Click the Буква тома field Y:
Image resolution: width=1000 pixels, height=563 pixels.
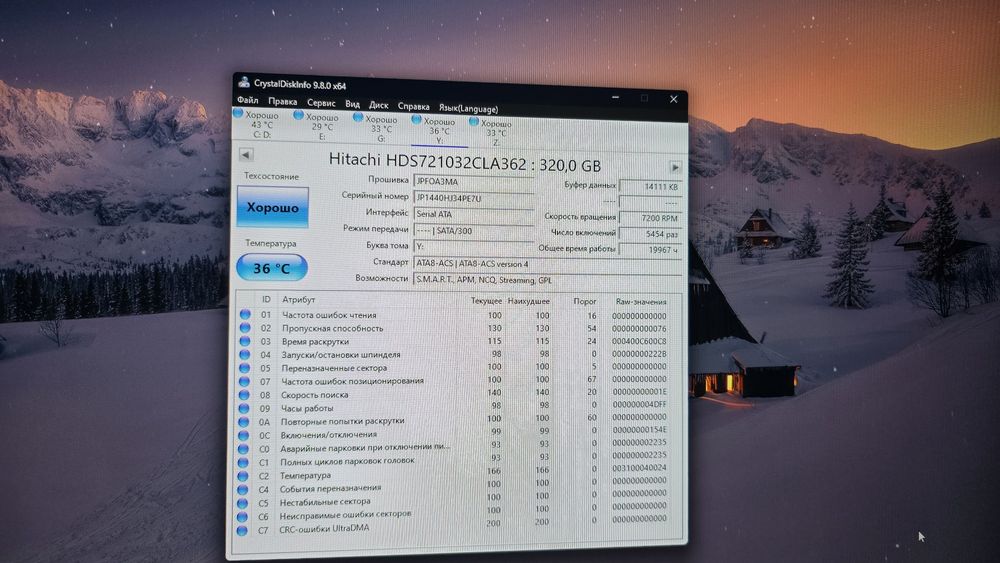tap(474, 247)
